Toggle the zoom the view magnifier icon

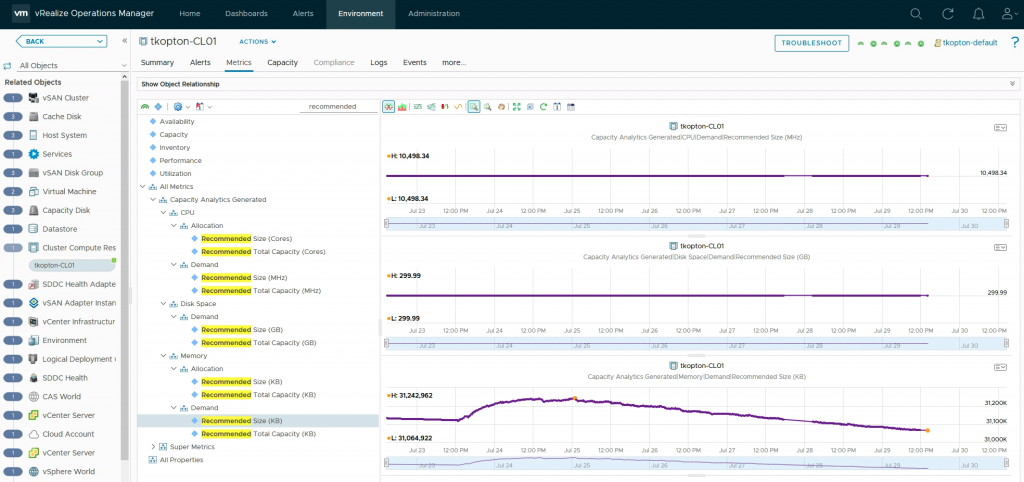coord(474,106)
